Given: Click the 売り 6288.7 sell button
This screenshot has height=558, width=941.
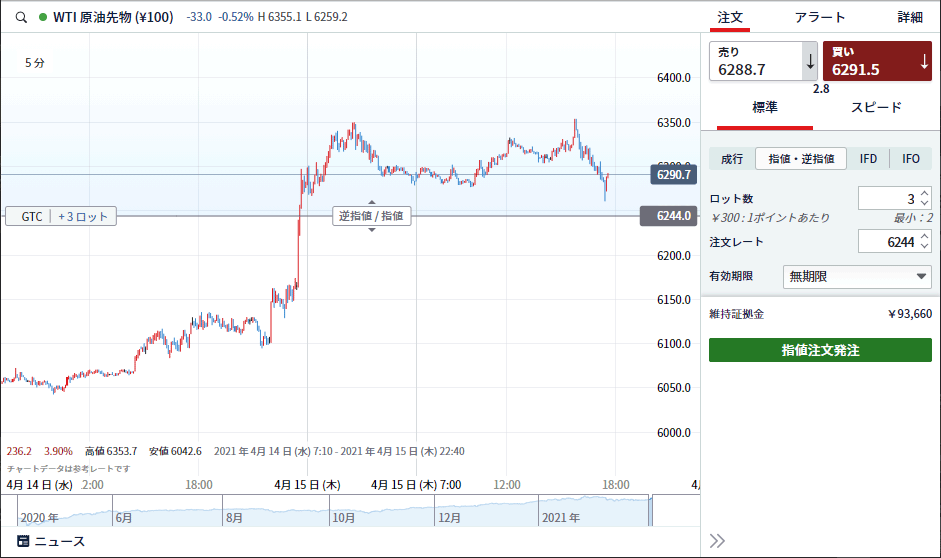Looking at the screenshot, I should click(763, 61).
